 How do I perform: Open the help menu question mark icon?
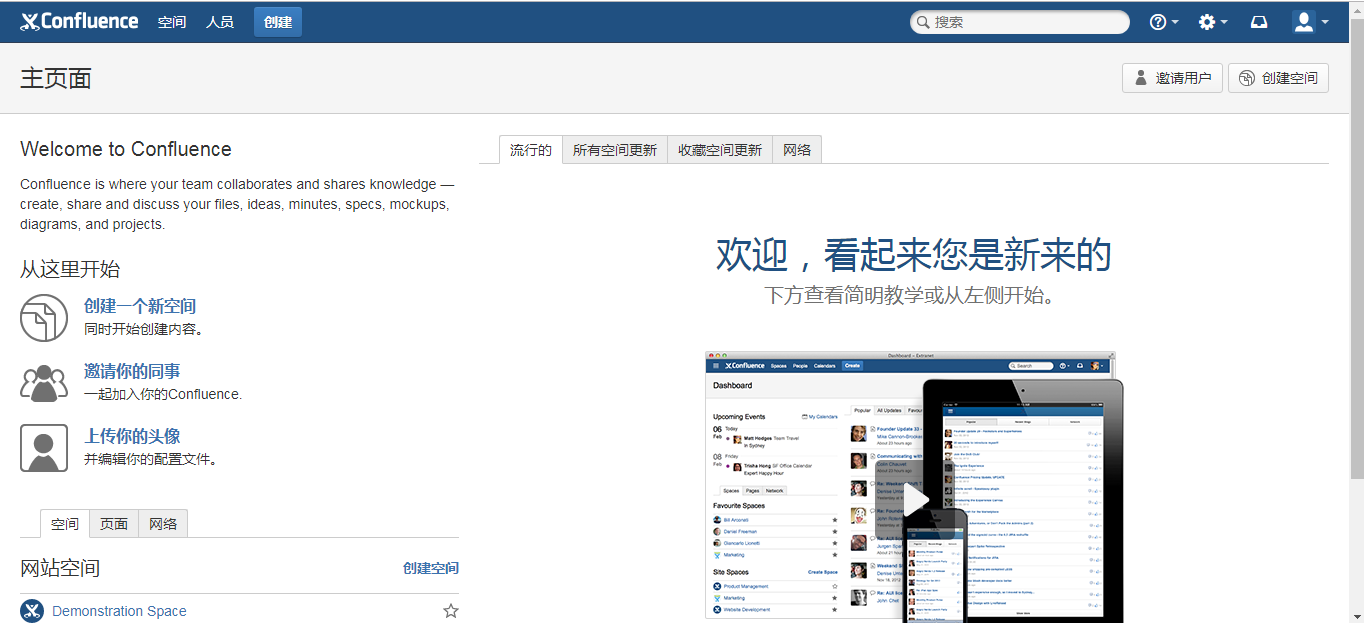click(x=1158, y=22)
